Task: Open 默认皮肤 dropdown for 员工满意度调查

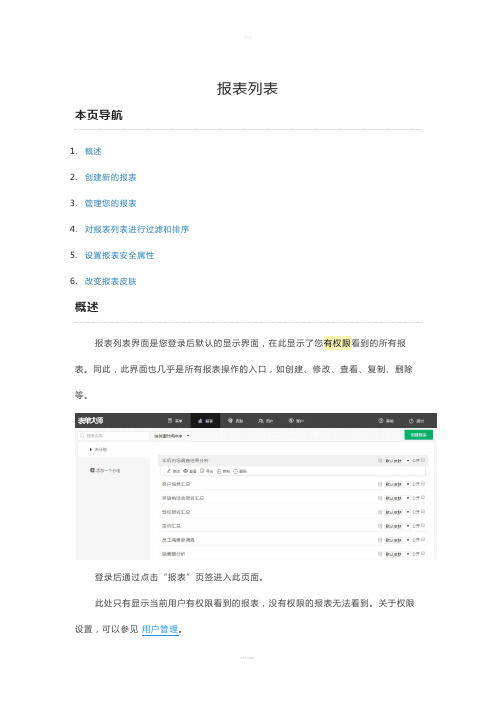Action: coord(397,539)
